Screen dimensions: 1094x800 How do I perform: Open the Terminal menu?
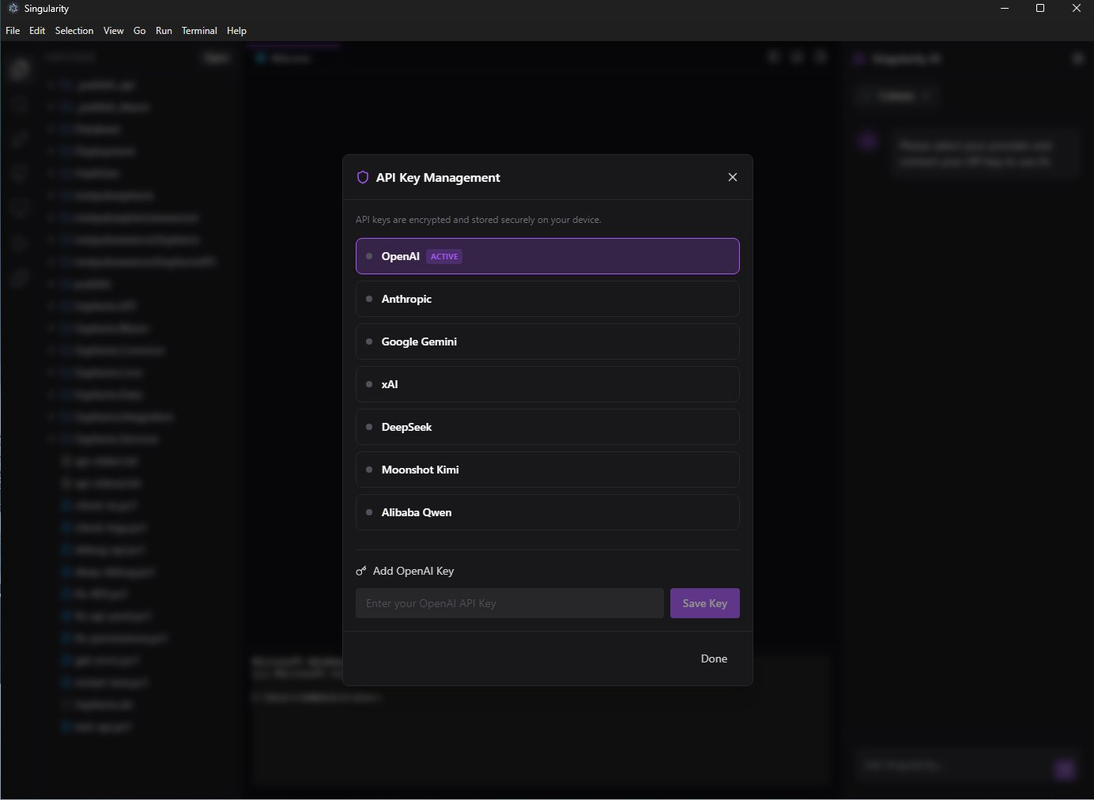tap(198, 30)
